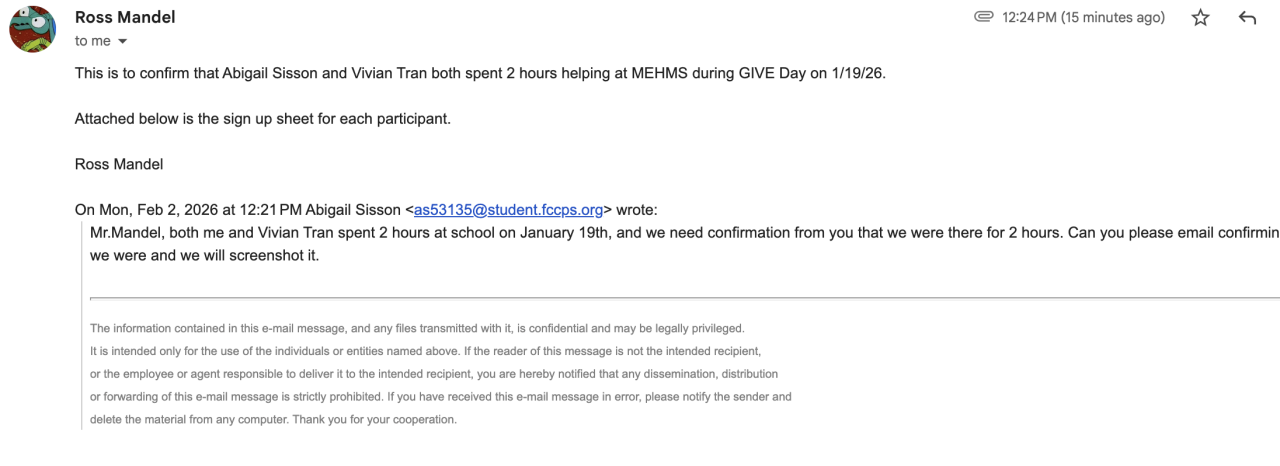
Task: Click the Ross Mandel signature in body
Action: pyautogui.click(x=119, y=164)
